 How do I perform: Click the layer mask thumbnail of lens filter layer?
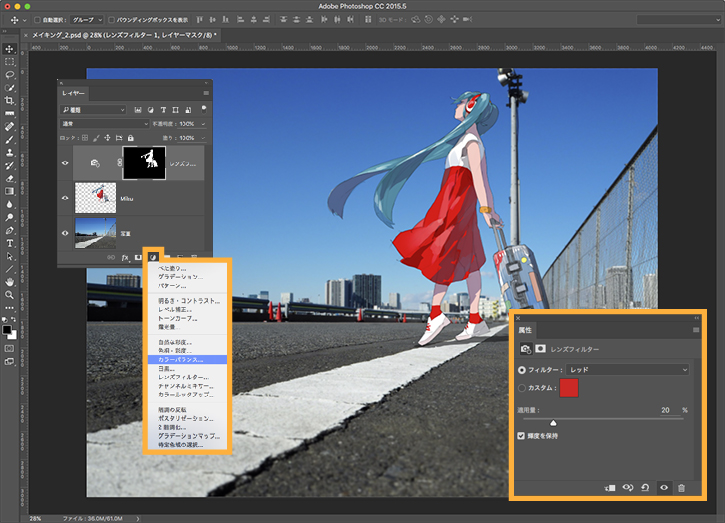142,161
